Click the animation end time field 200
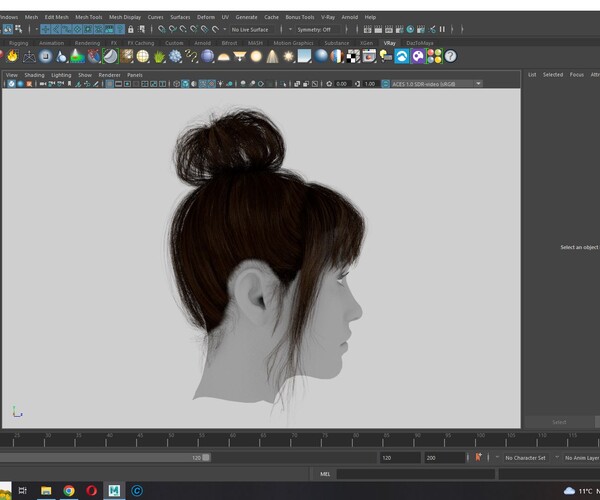The width and height of the screenshot is (600, 500). tap(445, 458)
